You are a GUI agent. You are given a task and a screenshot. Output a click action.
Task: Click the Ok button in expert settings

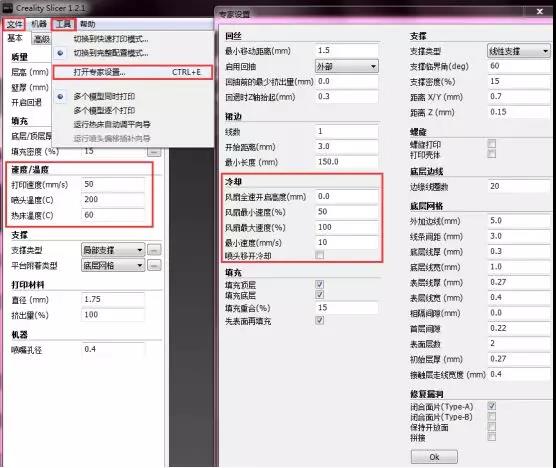click(434, 457)
